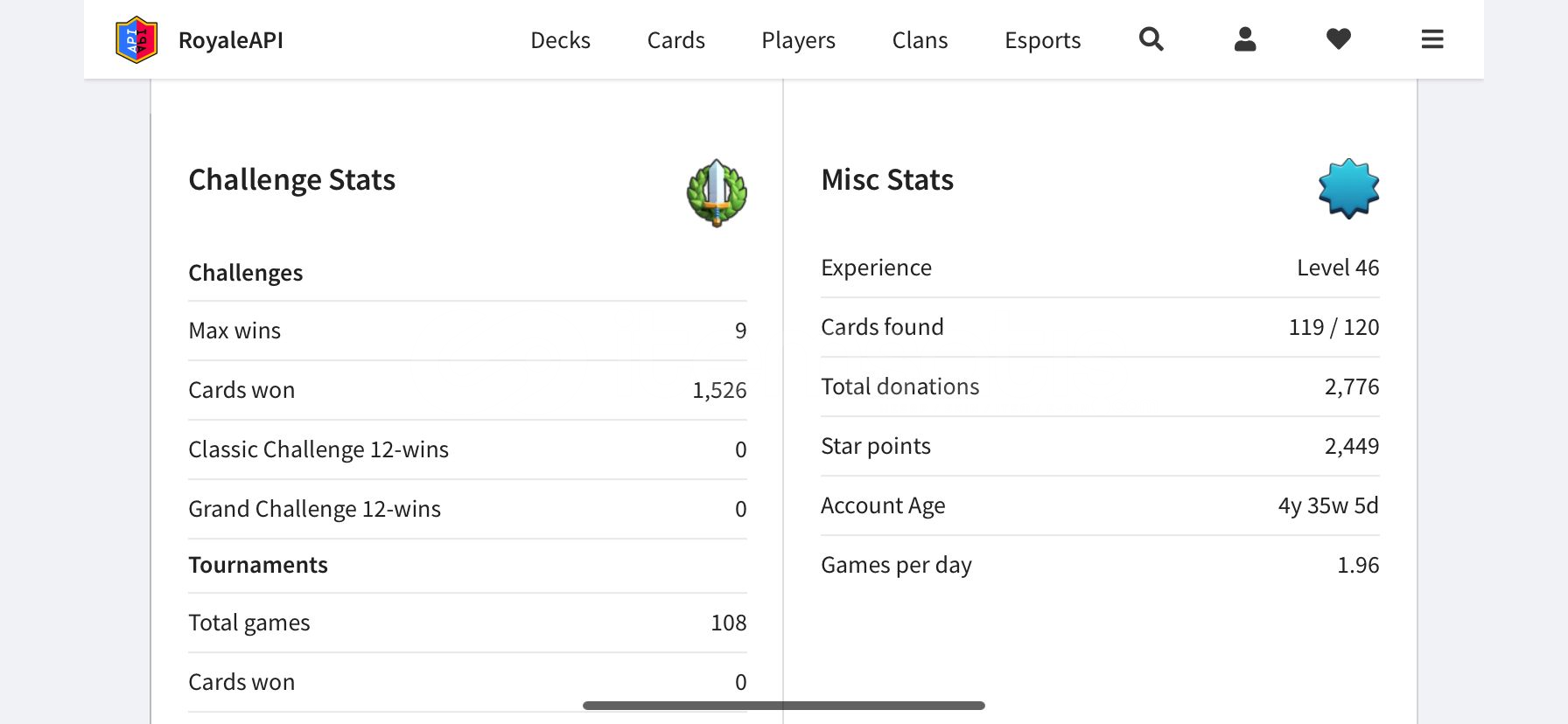Open the Cards menu item
The width and height of the screenshot is (1568, 724).
point(675,40)
